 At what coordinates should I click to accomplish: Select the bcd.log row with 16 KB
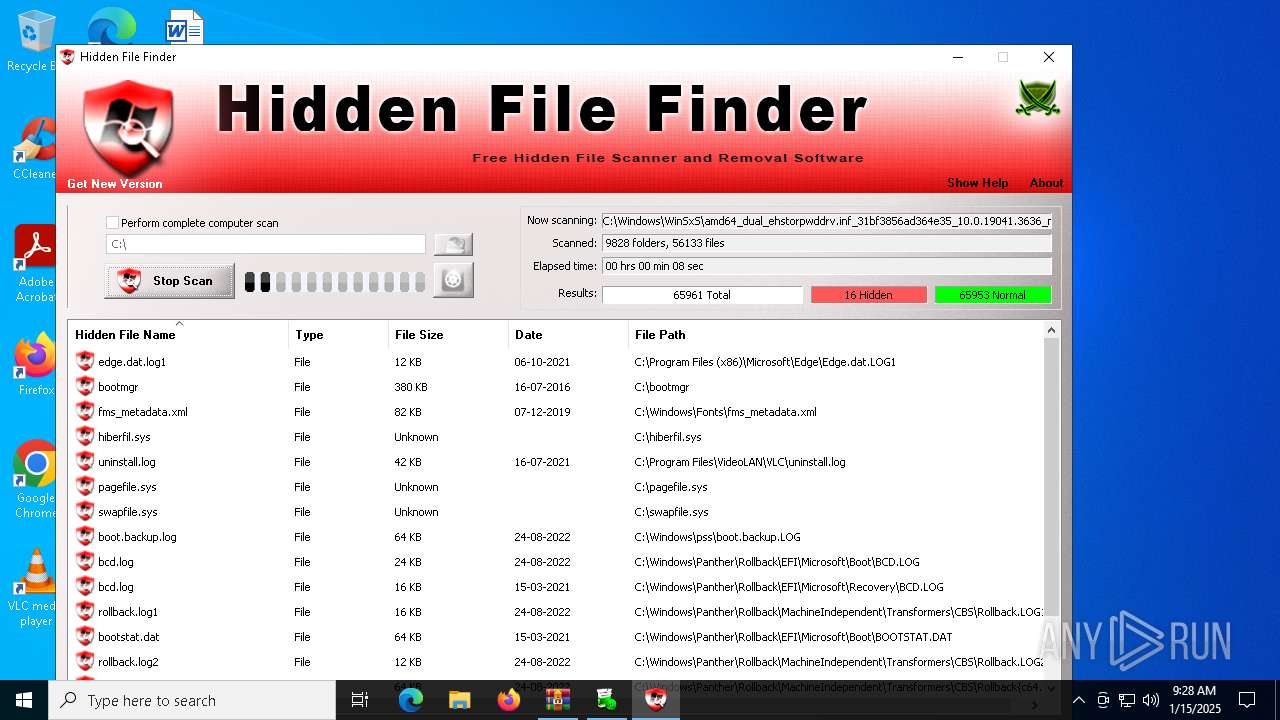555,587
